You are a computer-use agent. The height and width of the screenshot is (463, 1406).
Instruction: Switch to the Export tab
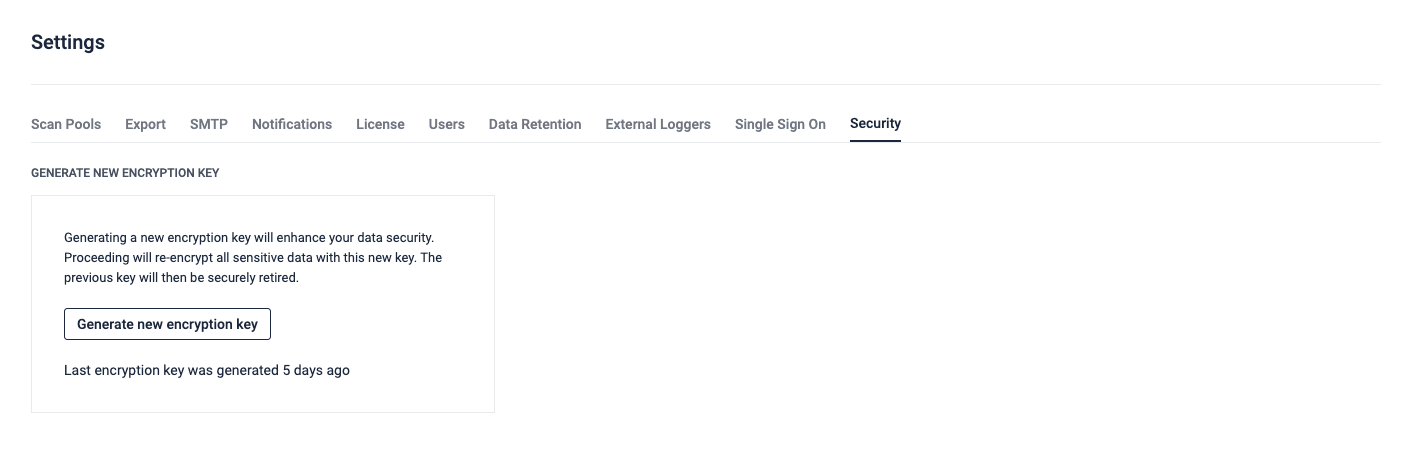[145, 124]
